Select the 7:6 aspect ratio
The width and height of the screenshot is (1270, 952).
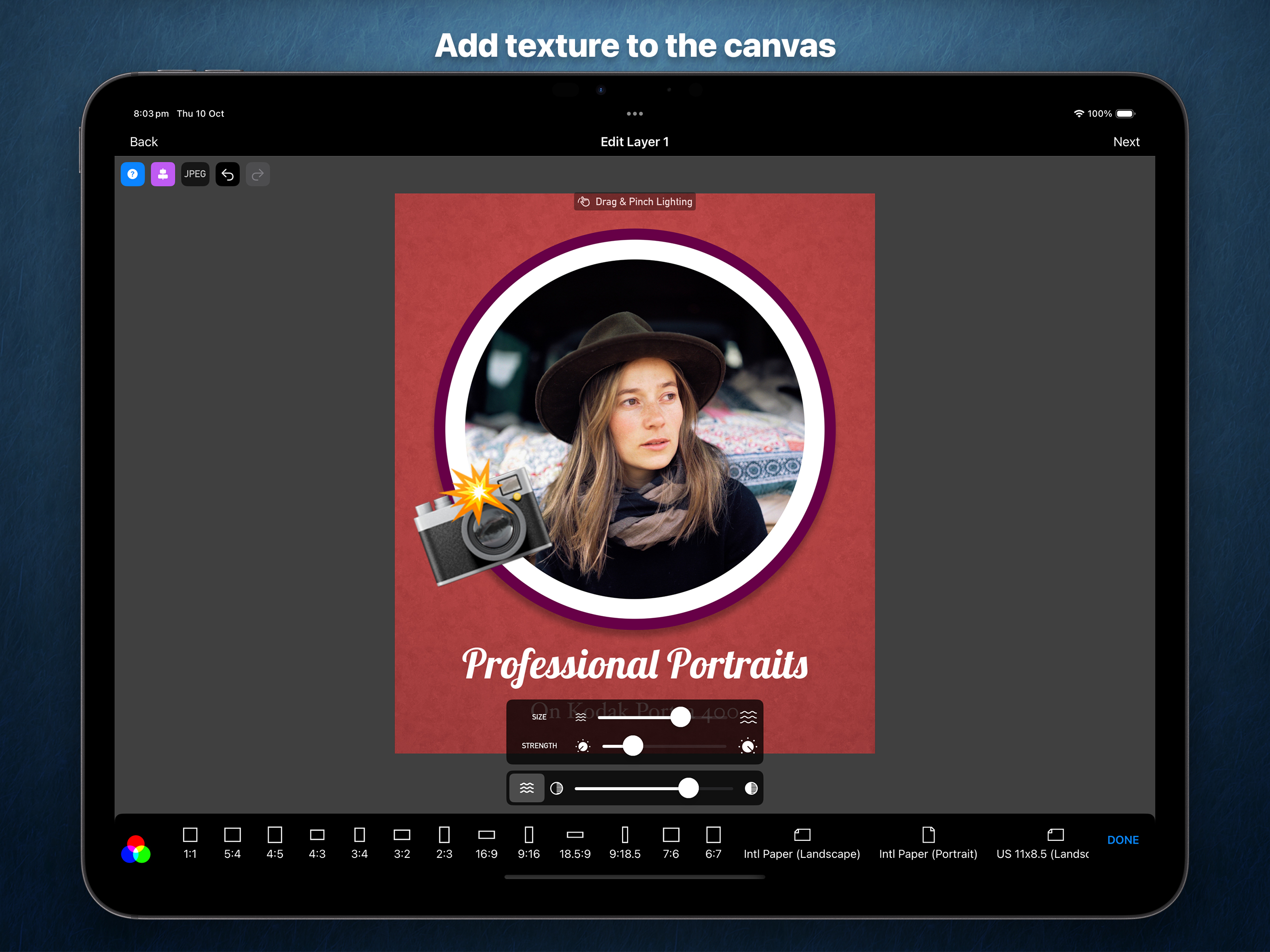click(671, 844)
